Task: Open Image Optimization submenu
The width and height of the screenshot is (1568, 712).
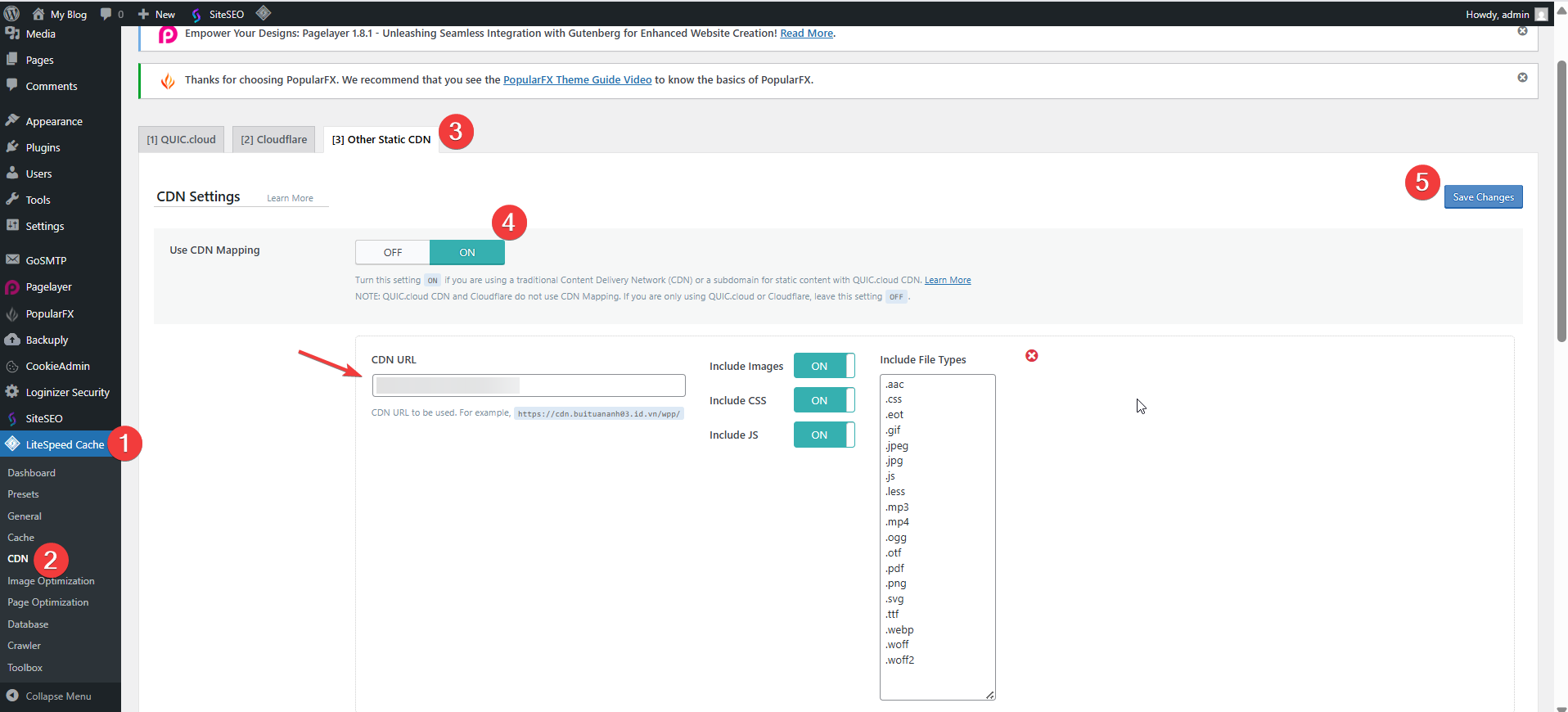Action: click(x=51, y=581)
